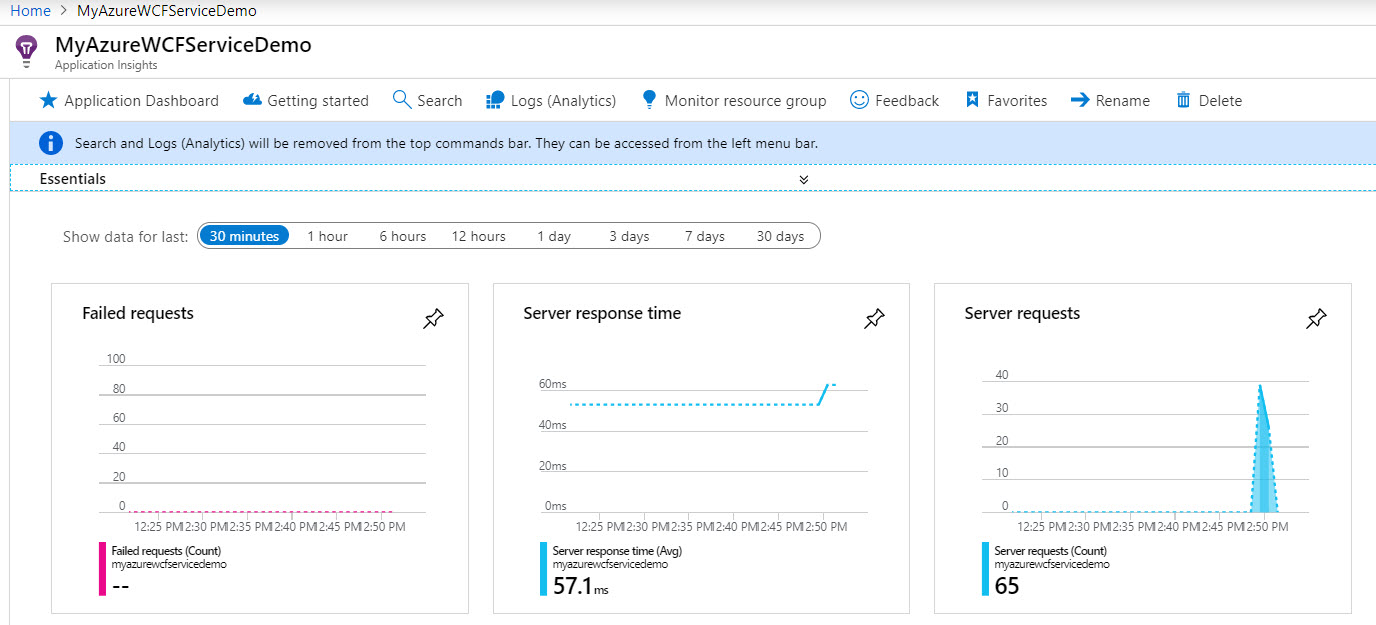Click the MyAzureWCFServiceDemo breadcrumb
The width and height of the screenshot is (1376, 625).
coord(167,10)
